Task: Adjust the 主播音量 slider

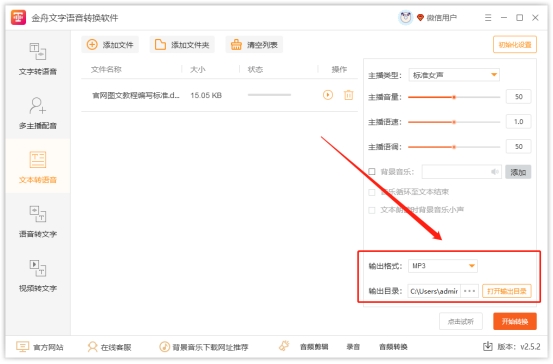Action: [x=454, y=97]
